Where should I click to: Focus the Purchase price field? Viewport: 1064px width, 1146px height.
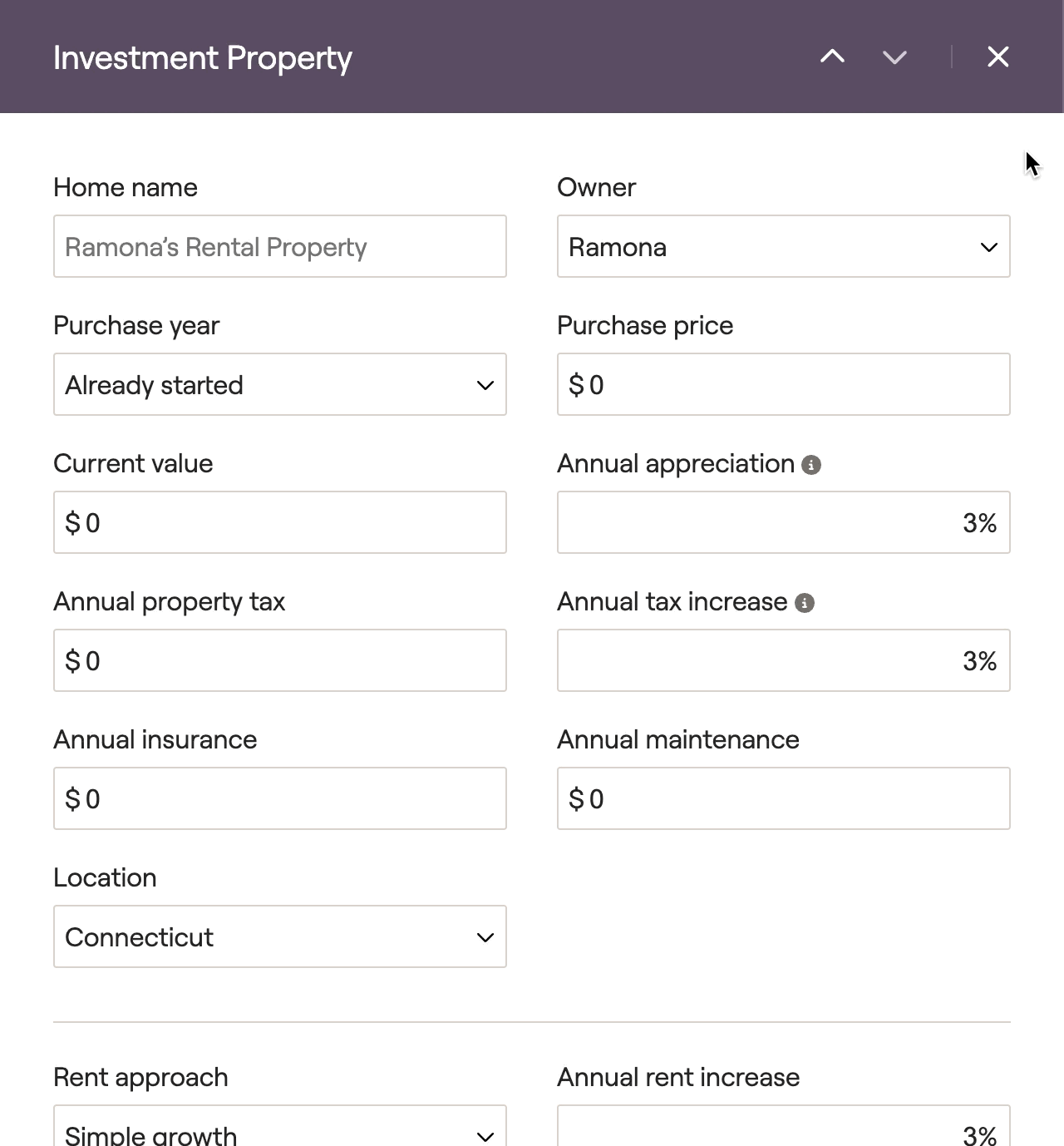(783, 385)
